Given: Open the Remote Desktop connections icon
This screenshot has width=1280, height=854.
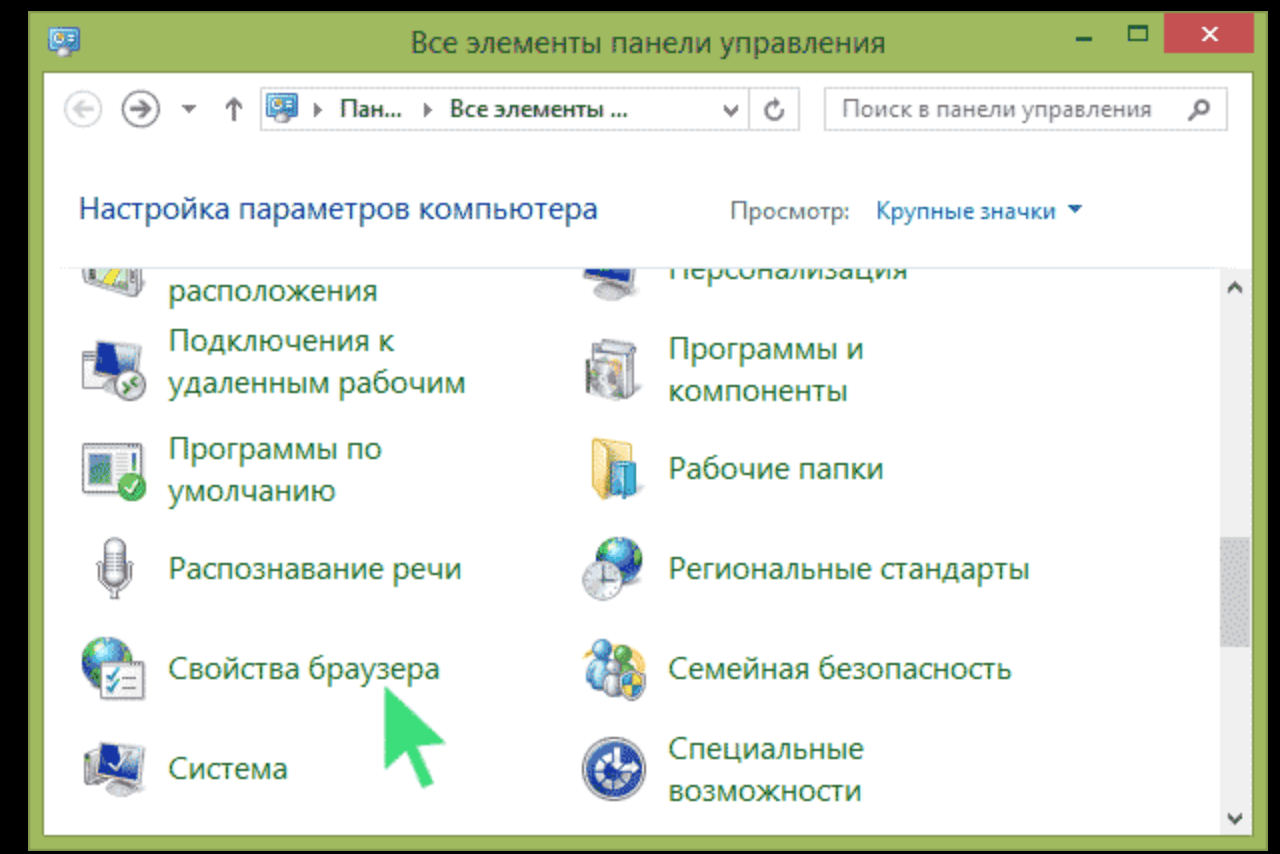Looking at the screenshot, I should (112, 370).
